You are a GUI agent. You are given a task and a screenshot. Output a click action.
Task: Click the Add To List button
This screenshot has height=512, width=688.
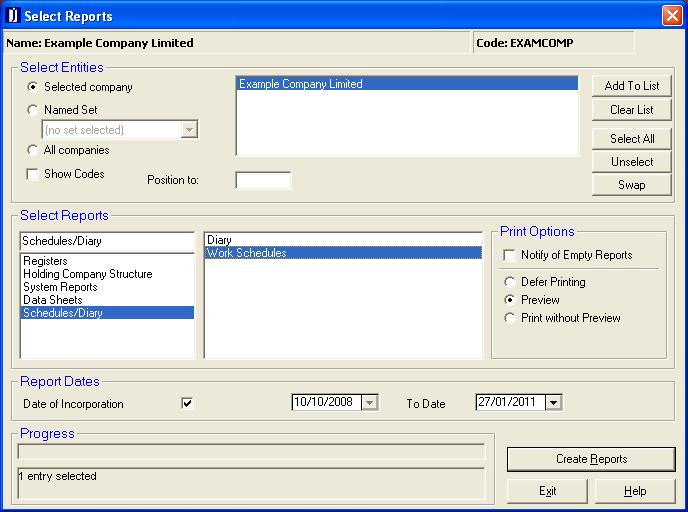631,86
